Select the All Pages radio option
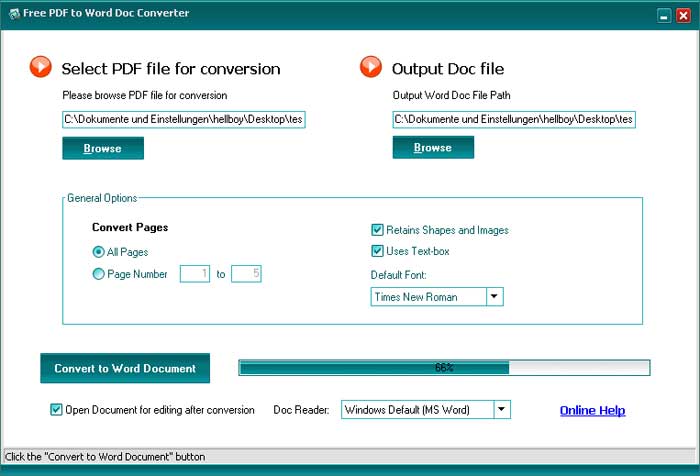This screenshot has height=476, width=700. click(98, 252)
